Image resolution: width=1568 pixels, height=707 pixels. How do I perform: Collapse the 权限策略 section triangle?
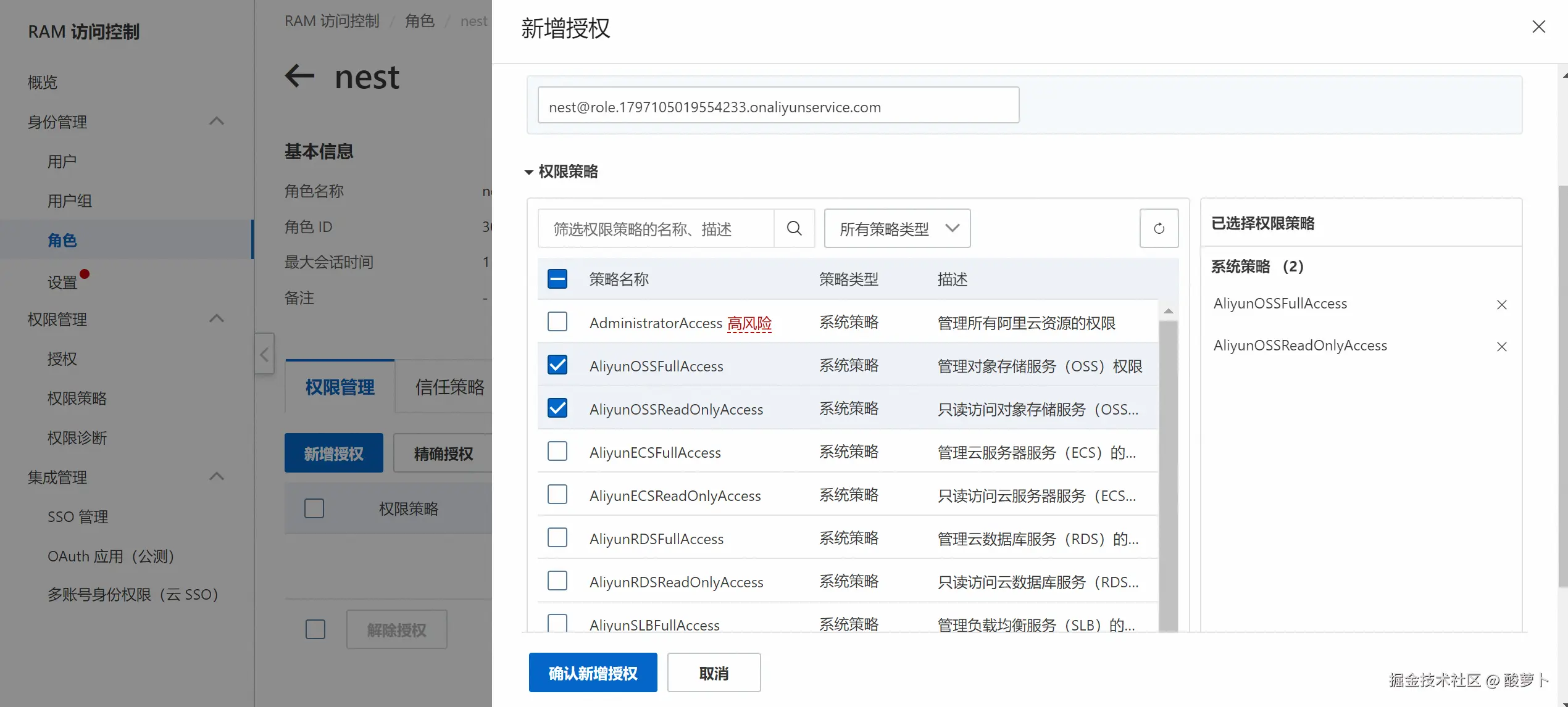pos(528,172)
